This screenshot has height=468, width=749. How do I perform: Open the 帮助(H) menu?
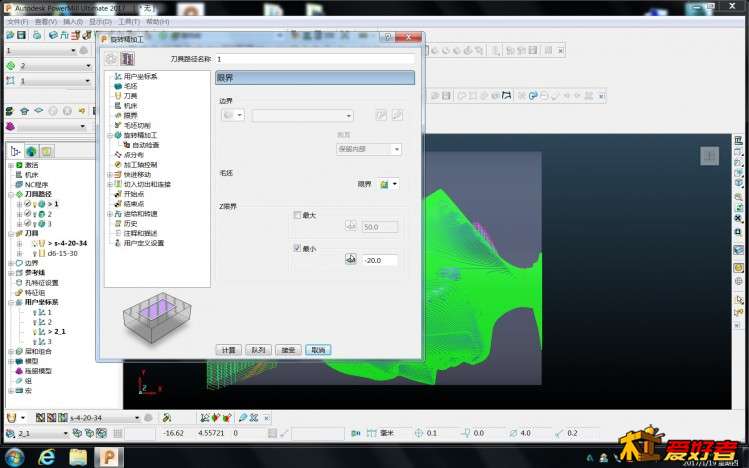click(x=158, y=21)
